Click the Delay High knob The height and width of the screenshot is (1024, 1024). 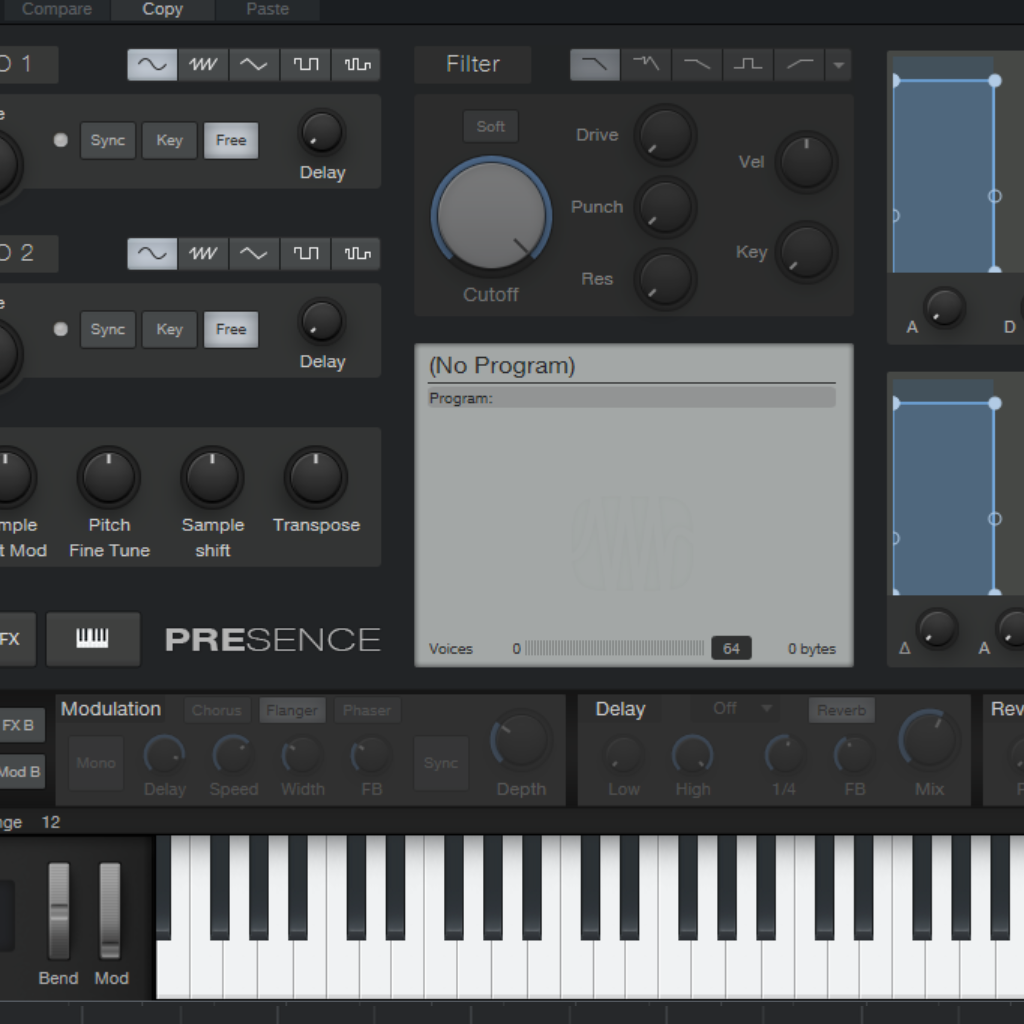click(x=693, y=756)
